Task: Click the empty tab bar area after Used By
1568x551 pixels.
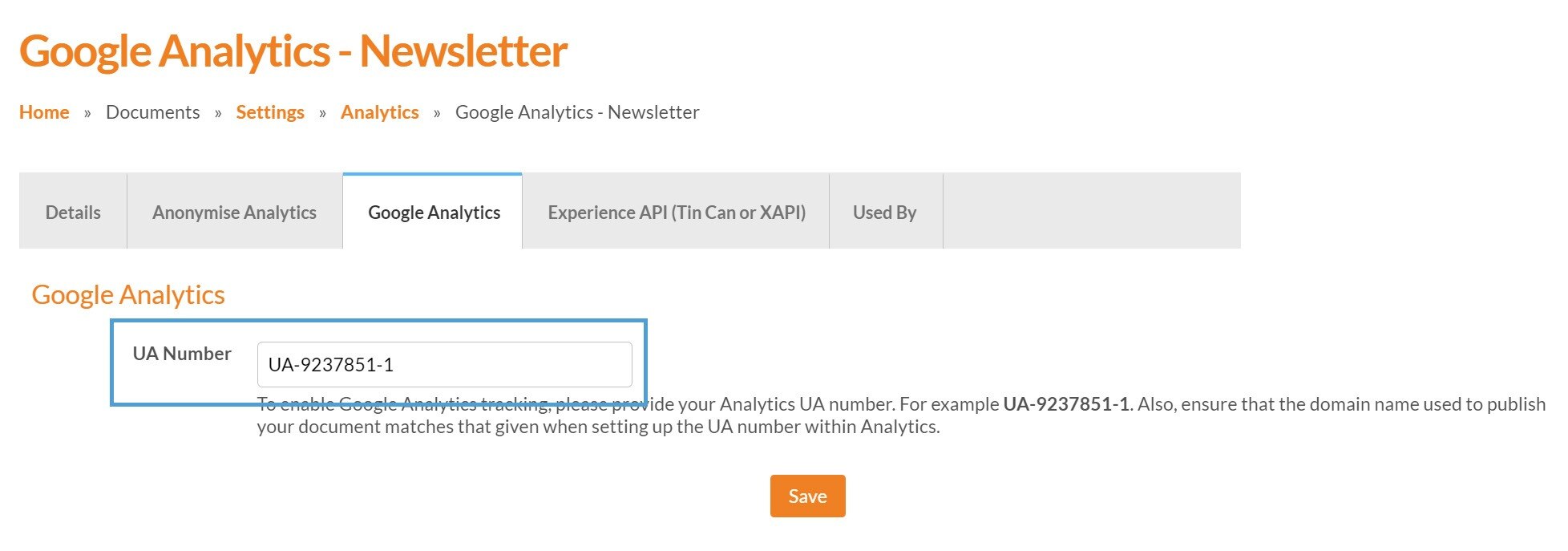Action: click(x=1091, y=211)
